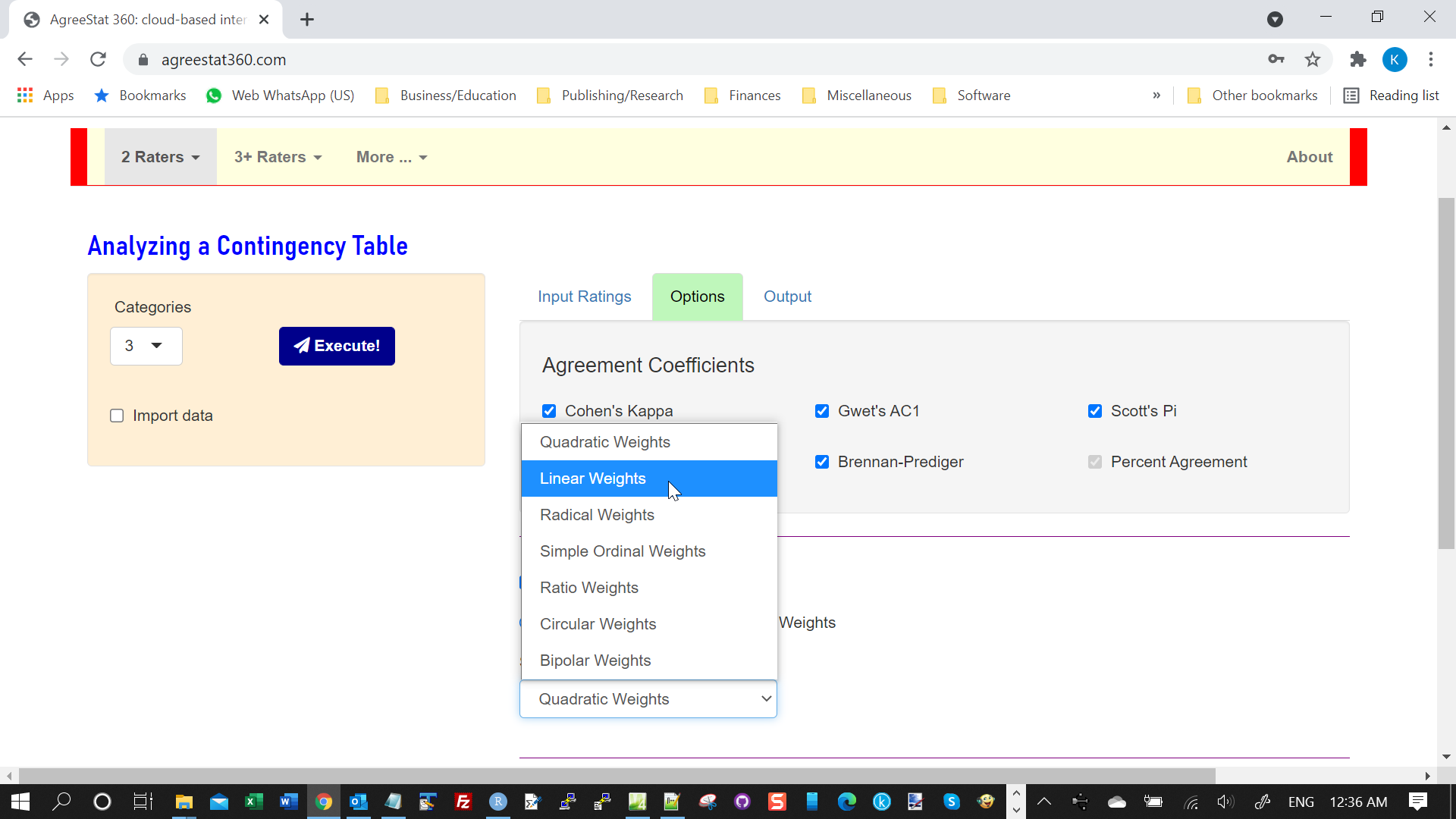Click the Execute! launch button
This screenshot has width=1456, height=819.
click(337, 345)
